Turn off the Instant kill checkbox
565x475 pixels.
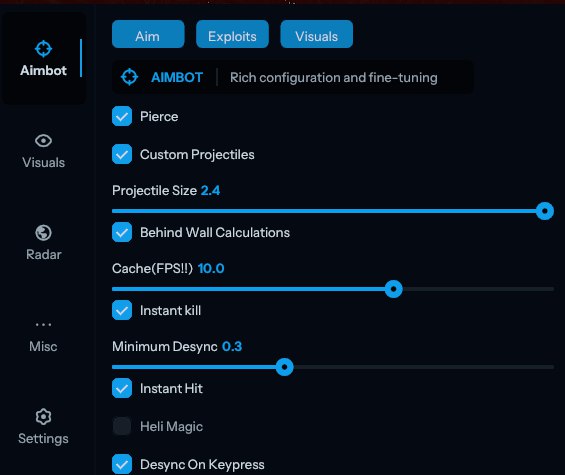122,310
